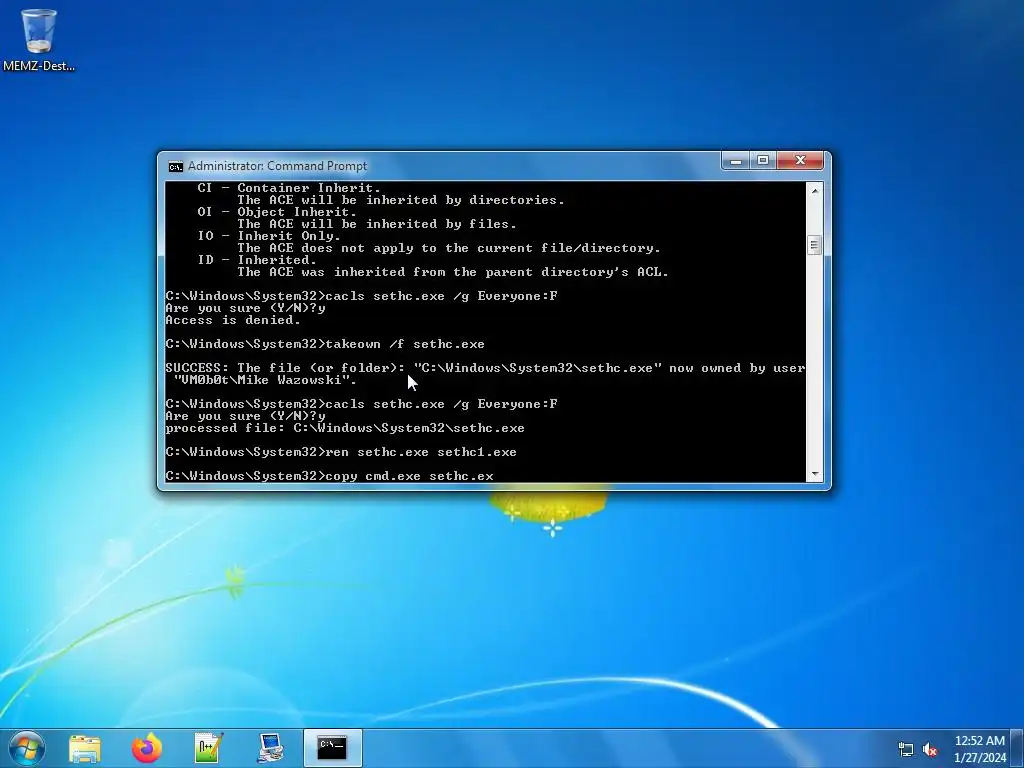Open the Notepad++ taskbar icon
The height and width of the screenshot is (768, 1024).
[x=208, y=748]
